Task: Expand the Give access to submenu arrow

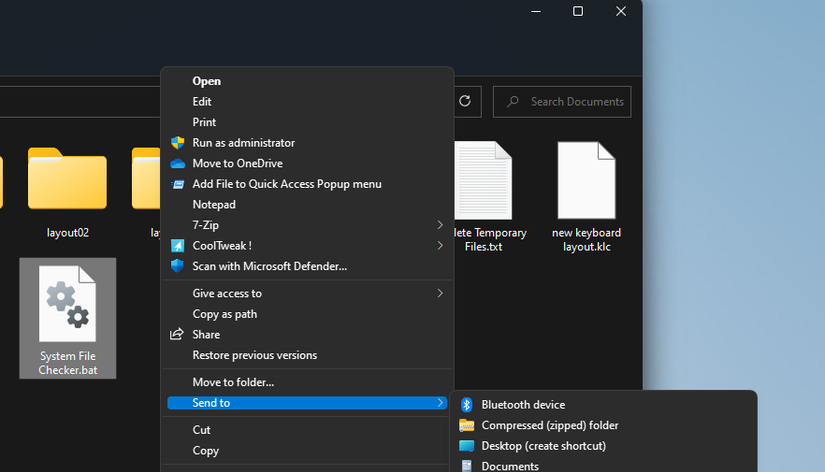Action: [440, 293]
